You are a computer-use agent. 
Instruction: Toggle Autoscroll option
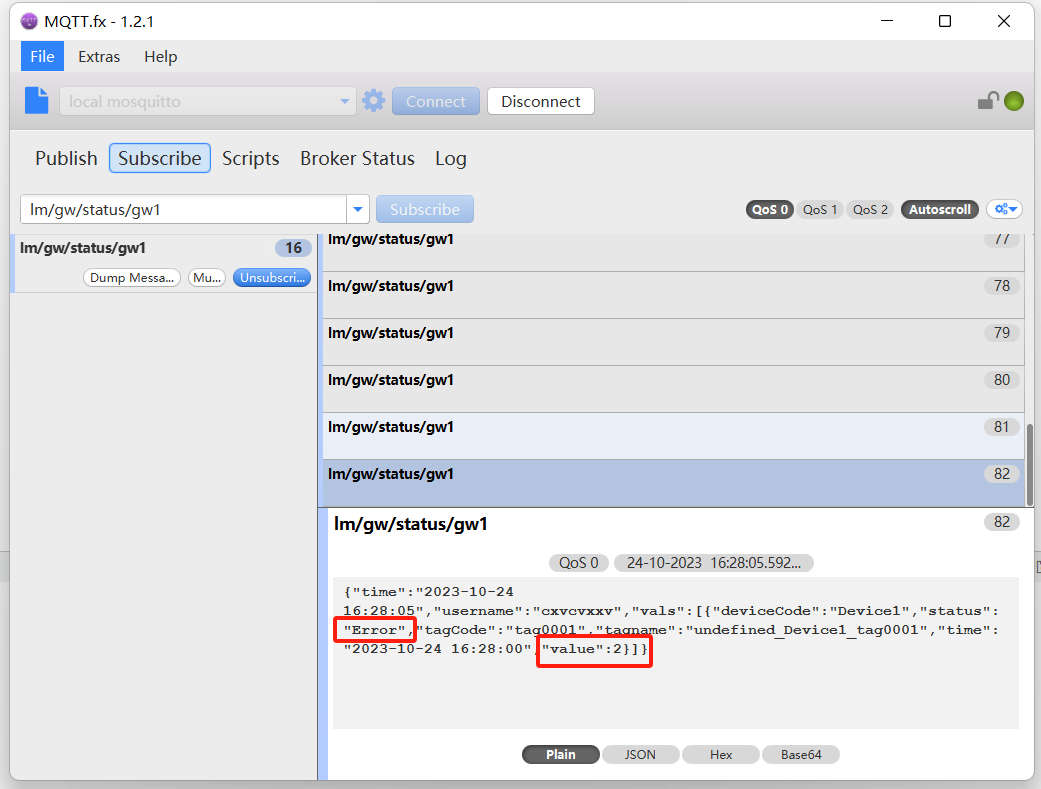[x=939, y=209]
